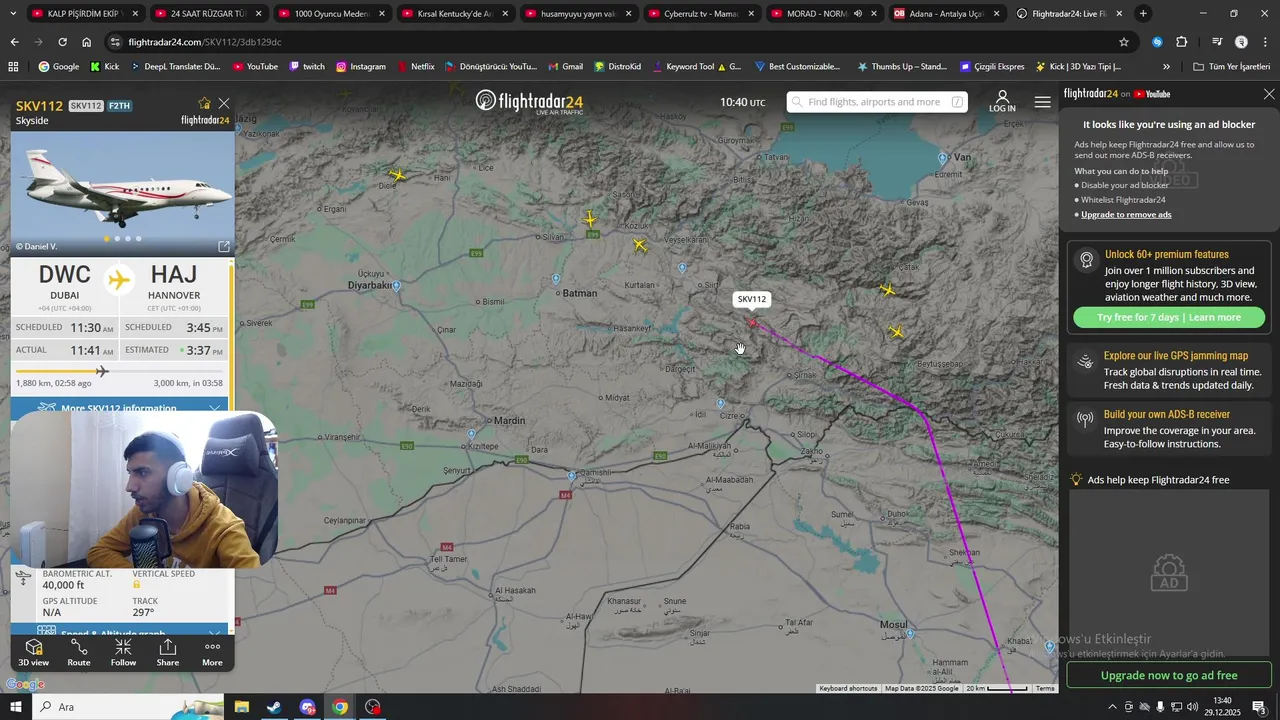Viewport: 1280px width, 720px height.
Task: Expand More SKV112 information section
Action: coord(120,408)
